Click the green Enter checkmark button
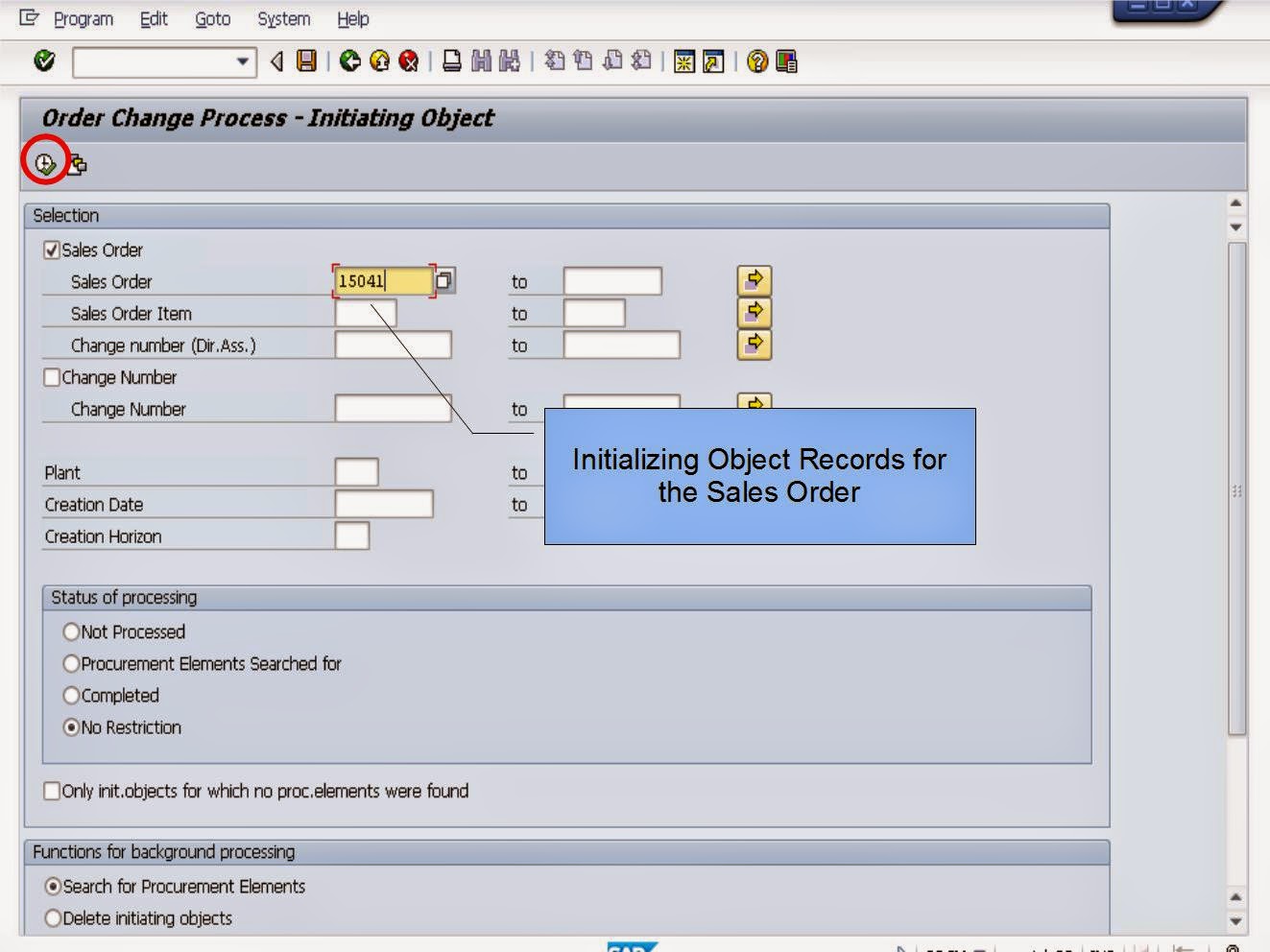Image resolution: width=1270 pixels, height=952 pixels. [x=42, y=62]
